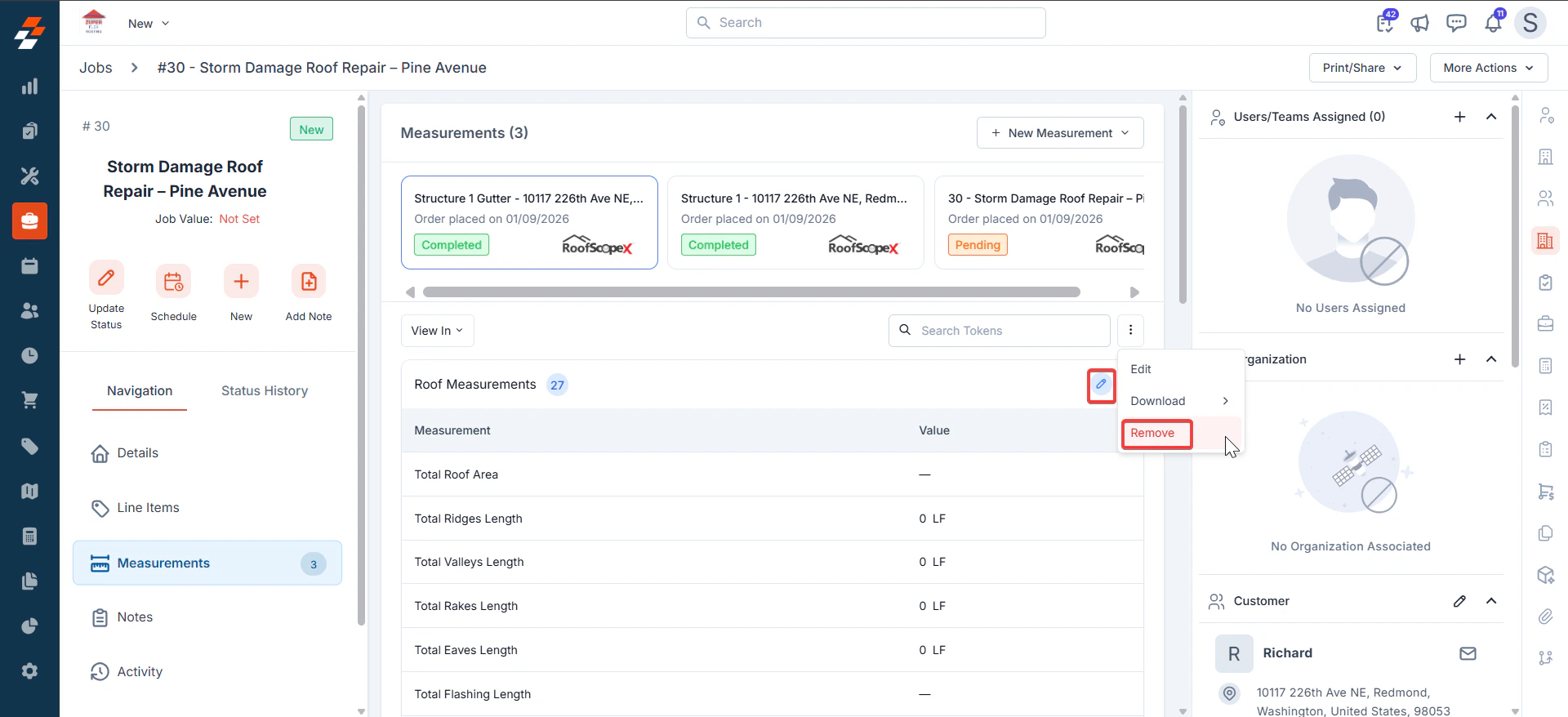Open the user avatar S profile menu
This screenshot has height=717, width=1568.
pos(1530,23)
